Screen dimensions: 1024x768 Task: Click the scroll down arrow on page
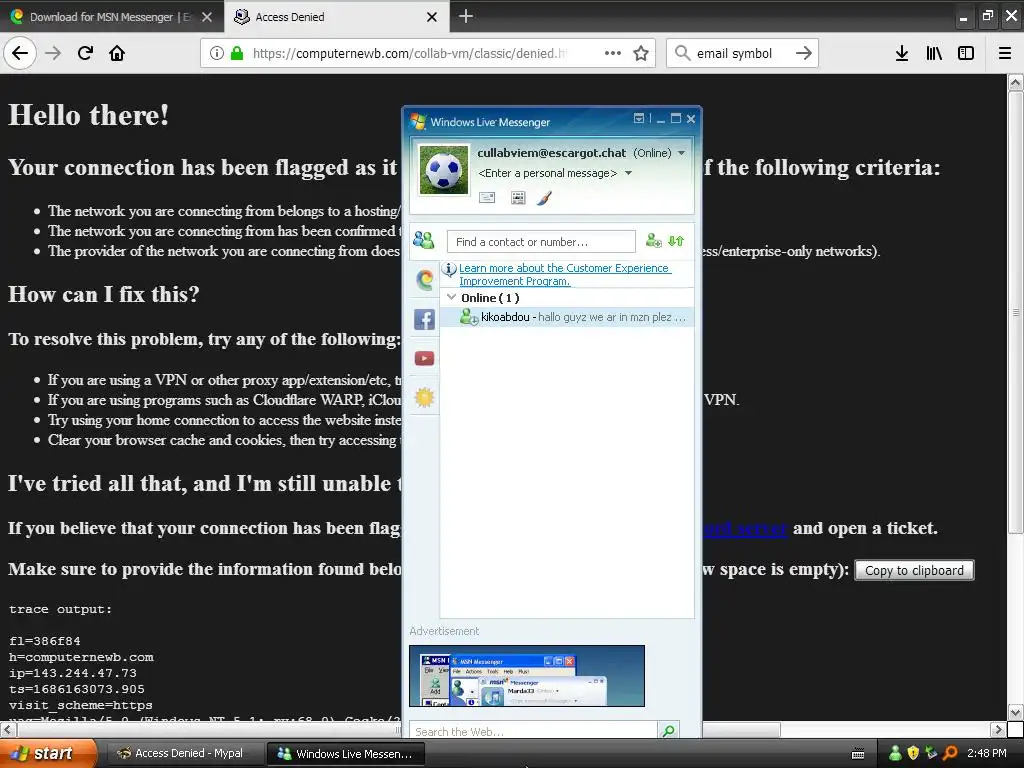click(1015, 712)
